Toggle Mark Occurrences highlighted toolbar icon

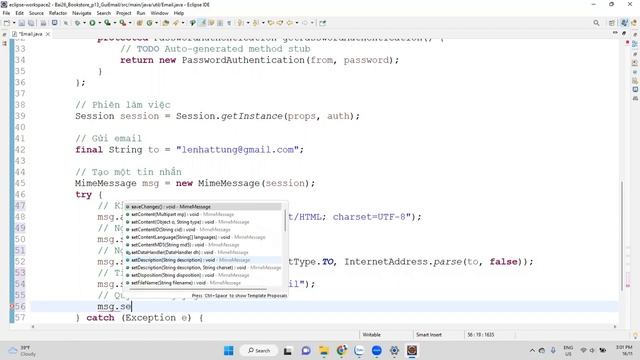pyautogui.click(x=202, y=23)
